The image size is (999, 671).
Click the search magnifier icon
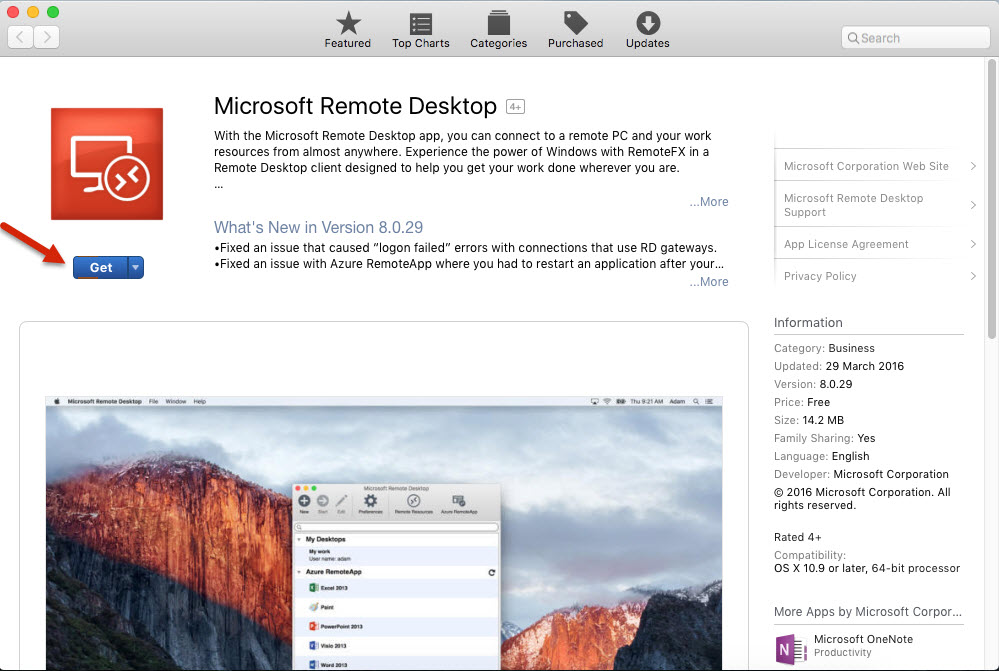pos(857,36)
